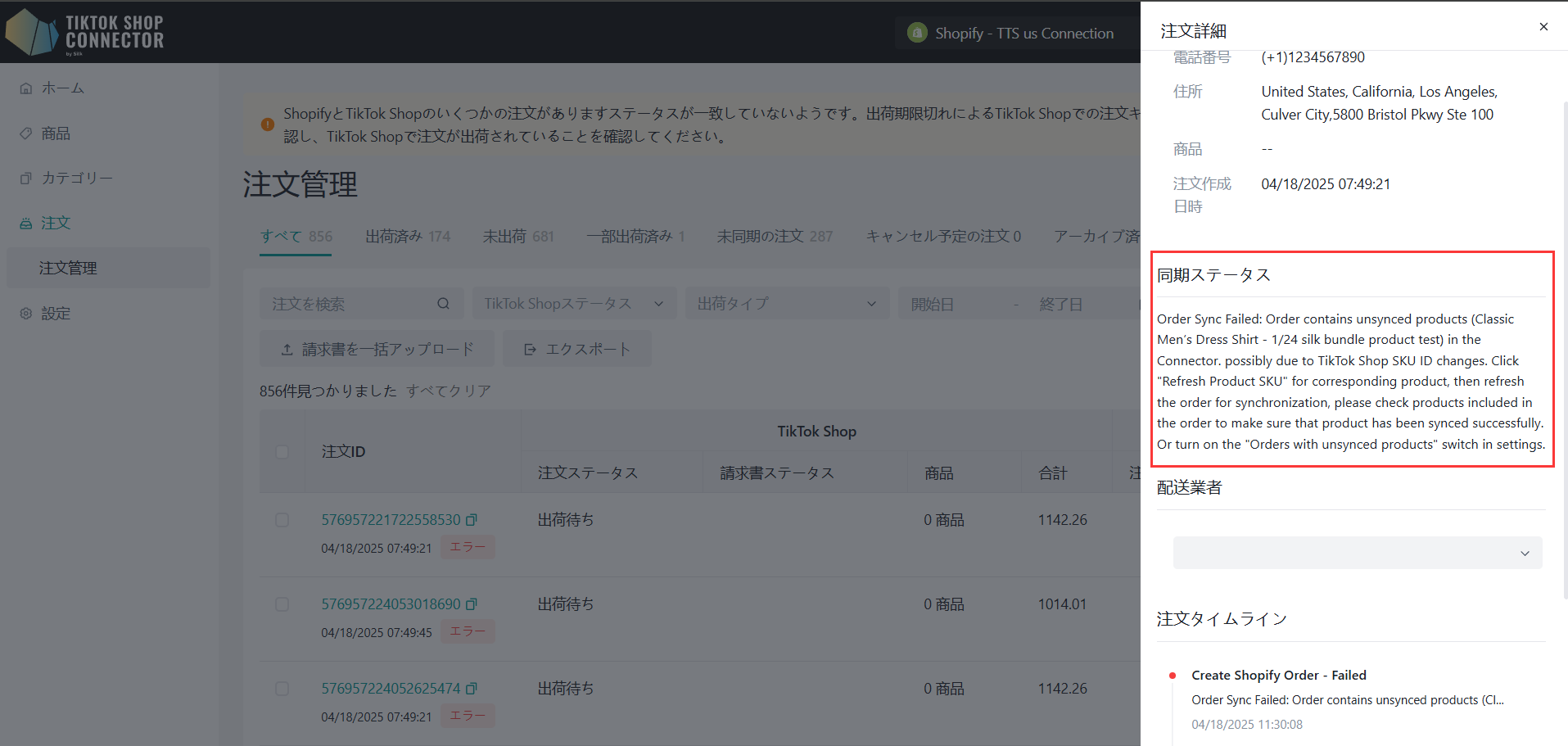Click the settings gear icon in sidebar
1568x746 pixels.
click(x=26, y=314)
